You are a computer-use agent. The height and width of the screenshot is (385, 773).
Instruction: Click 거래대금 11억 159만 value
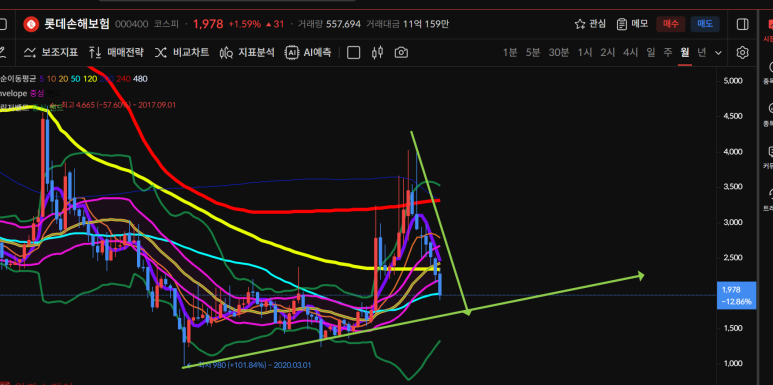(407, 24)
